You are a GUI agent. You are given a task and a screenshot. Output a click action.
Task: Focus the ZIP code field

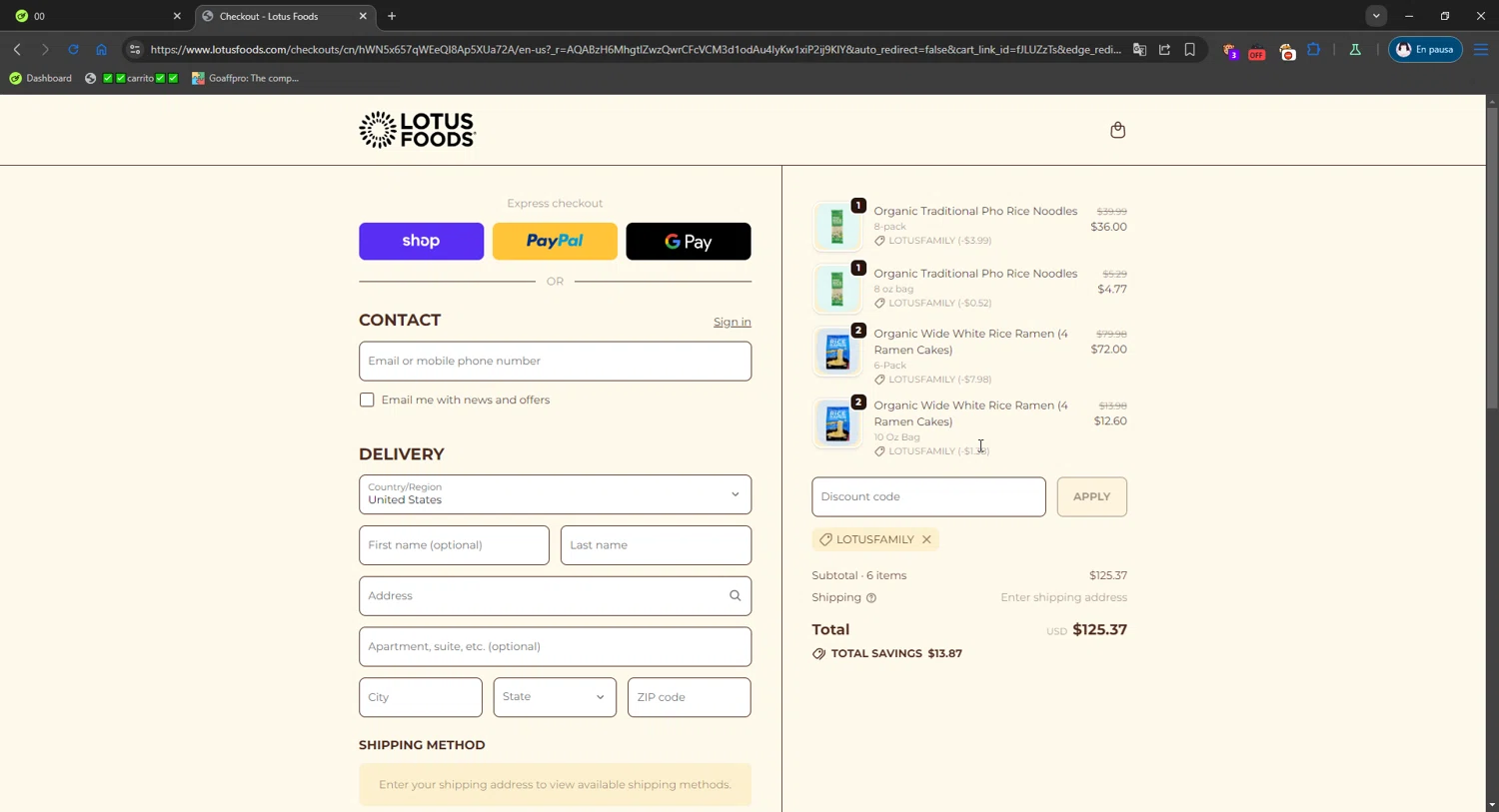click(x=689, y=697)
